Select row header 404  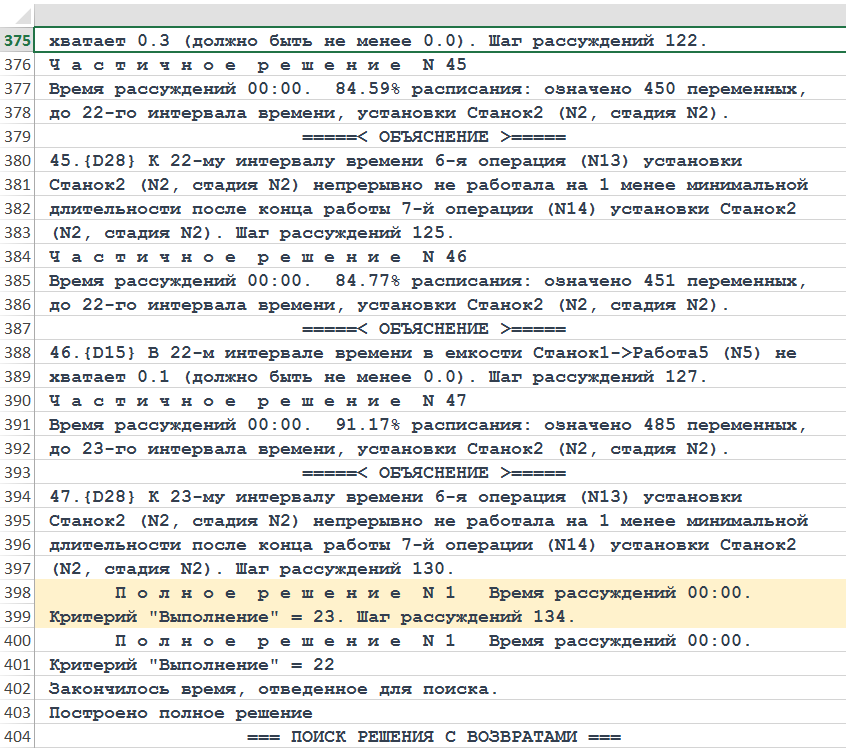click(16, 737)
